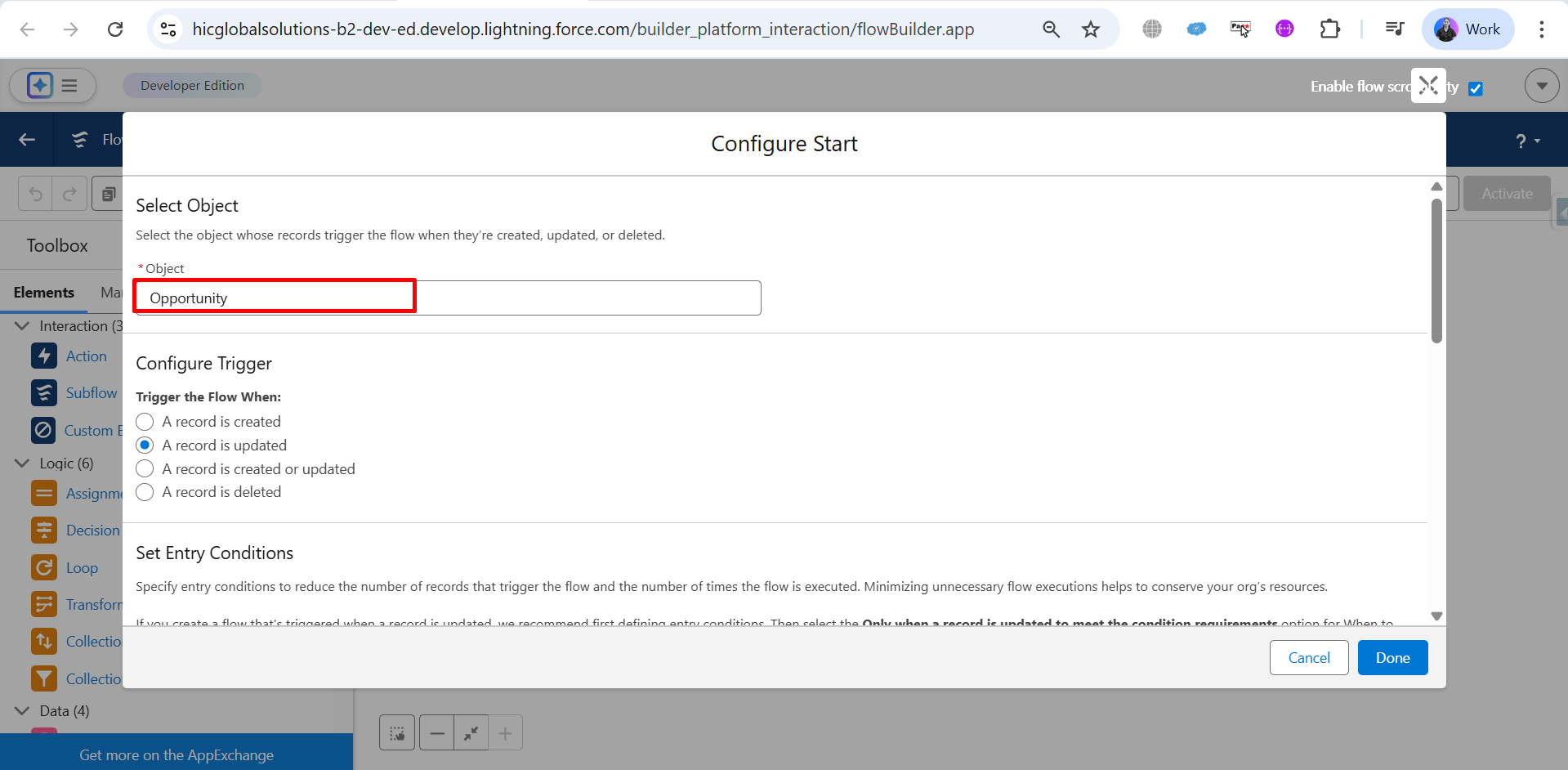Open the gray globe extension icon

pos(1152,29)
